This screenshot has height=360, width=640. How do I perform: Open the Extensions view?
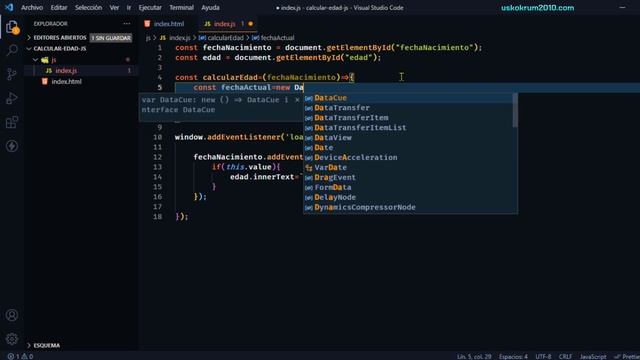click(12, 122)
